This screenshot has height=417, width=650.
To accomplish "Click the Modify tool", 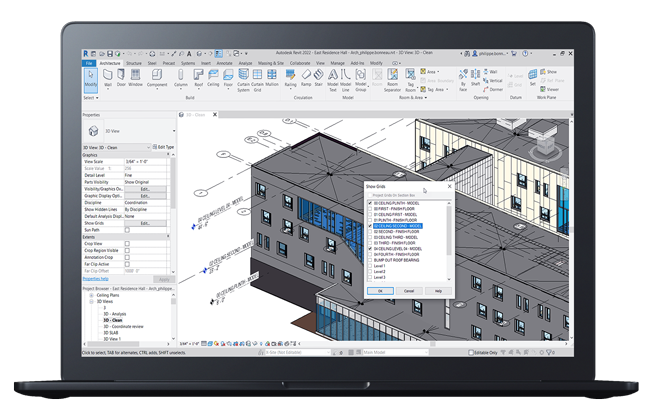I will (91, 78).
